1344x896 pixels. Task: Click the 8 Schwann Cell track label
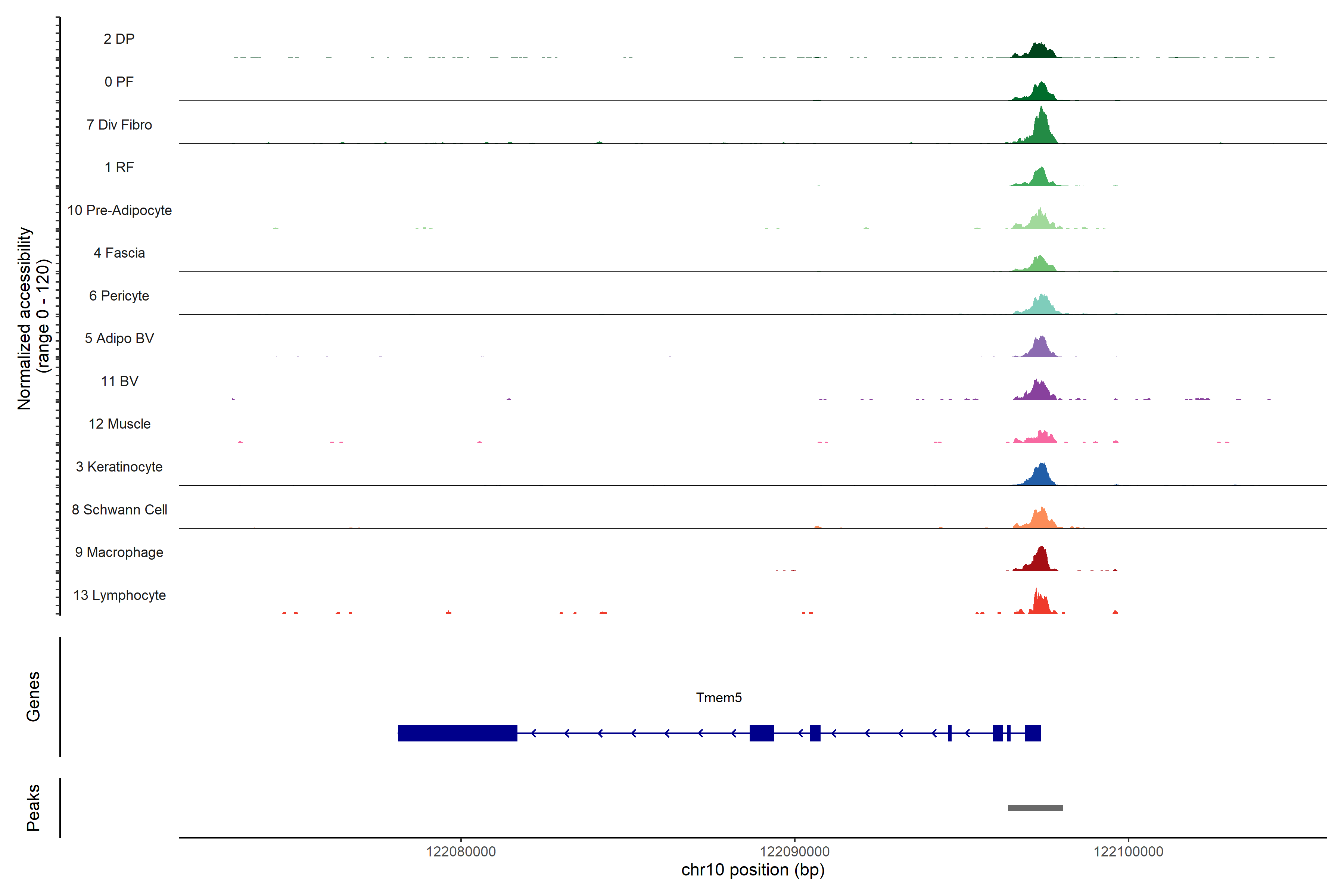pyautogui.click(x=119, y=510)
